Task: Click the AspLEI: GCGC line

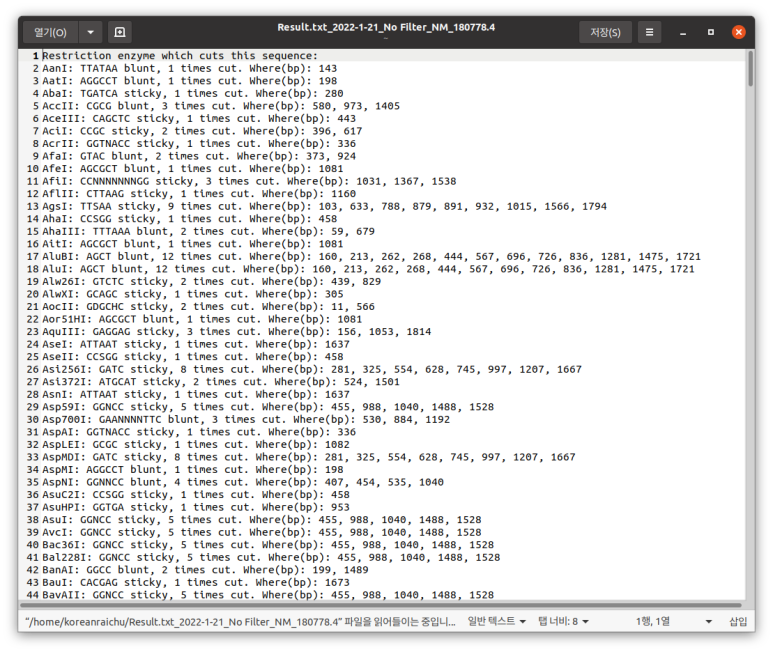Action: pos(196,445)
